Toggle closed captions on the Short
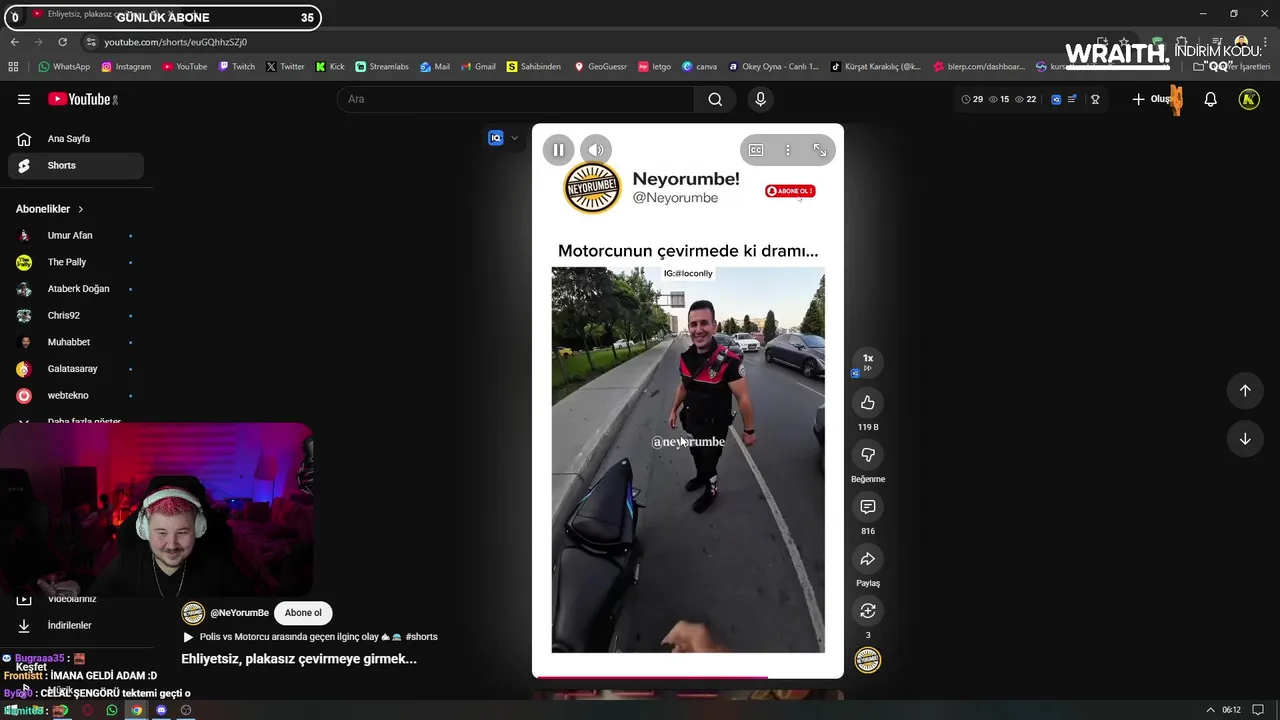This screenshot has height=720, width=1280. (x=756, y=150)
